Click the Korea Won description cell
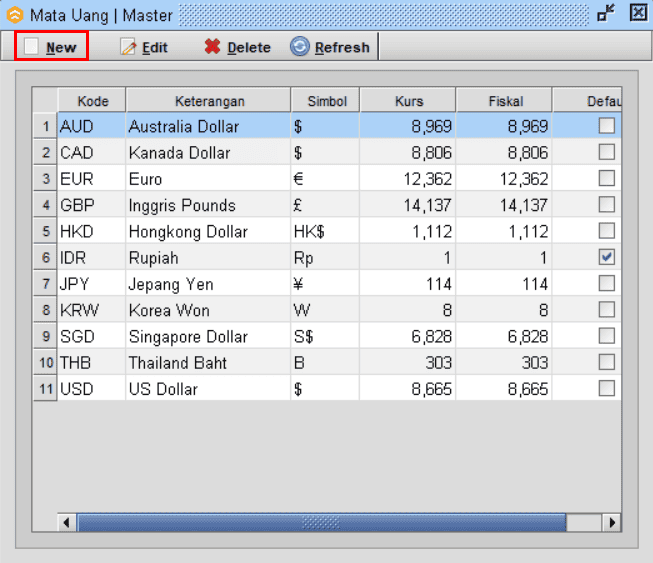The height and width of the screenshot is (563, 653). tap(208, 309)
